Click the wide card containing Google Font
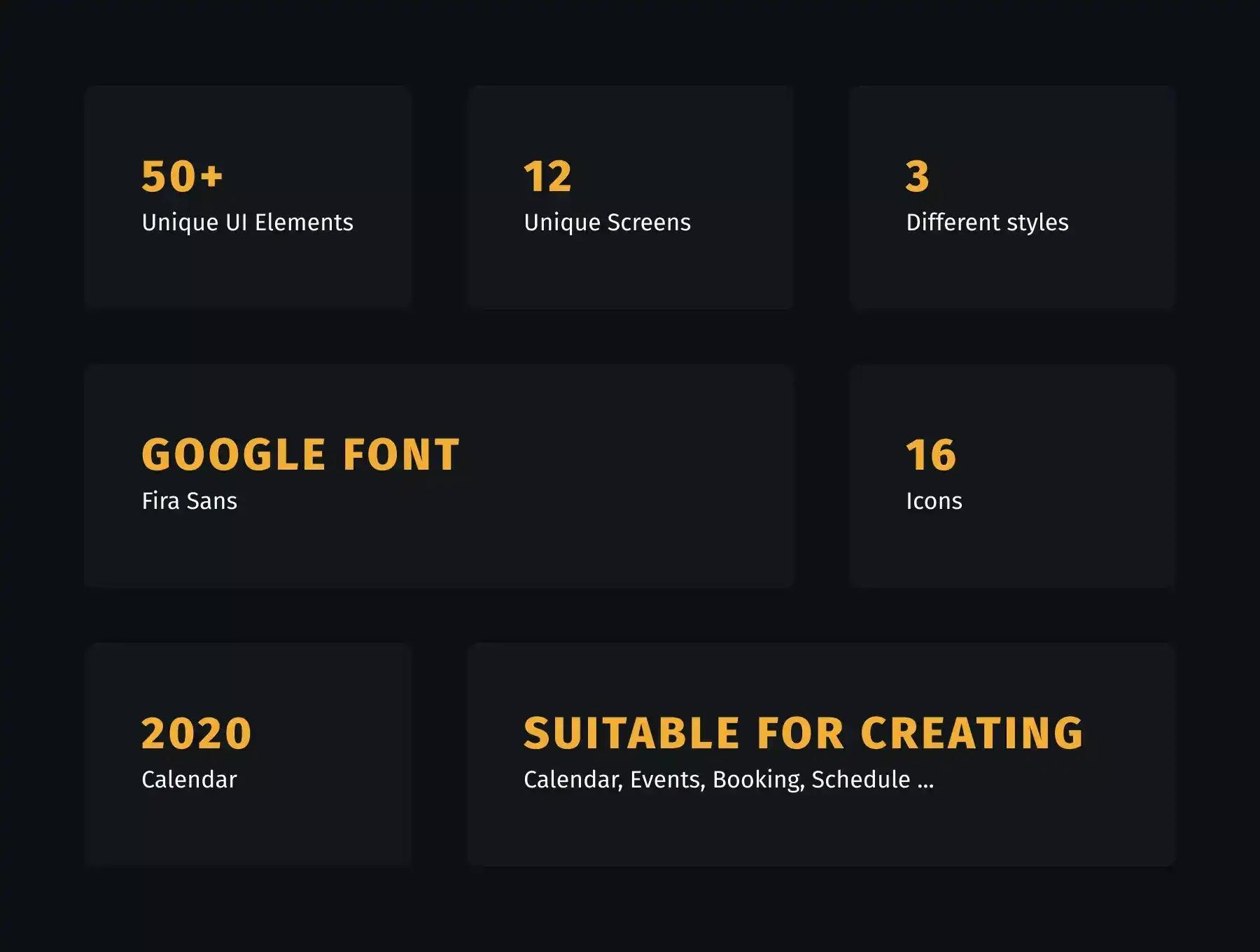Screen dimensions: 1260x952 (595, 539)
